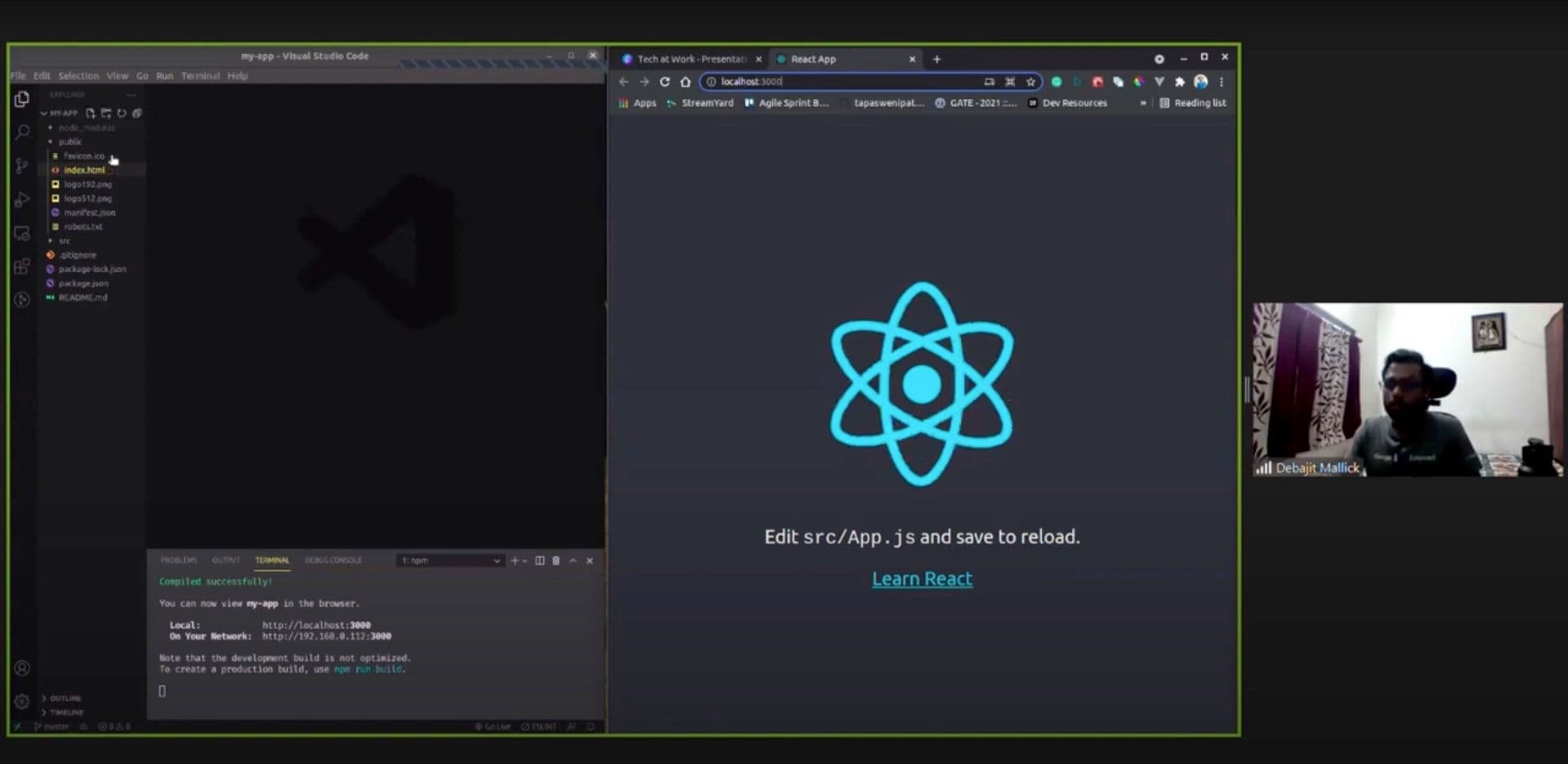Image resolution: width=1568 pixels, height=764 pixels.
Task: Switch to the PROBLEMS panel tab
Action: click(179, 561)
